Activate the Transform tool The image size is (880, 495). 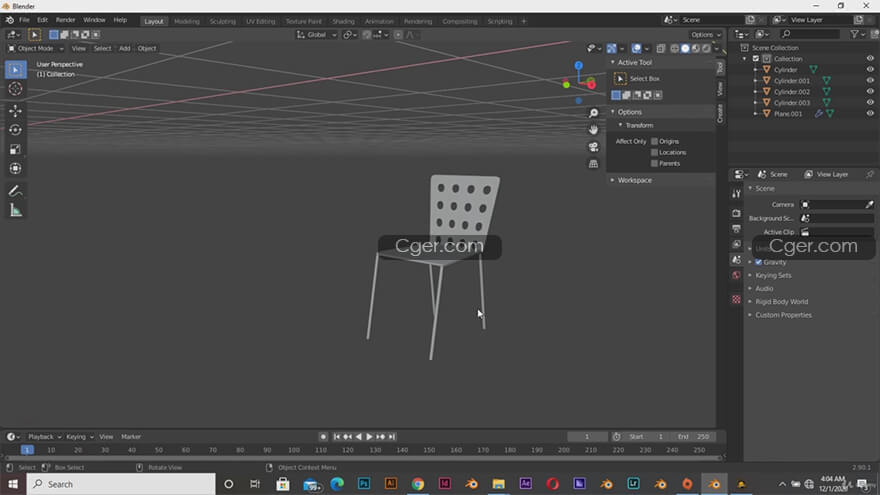pos(15,168)
